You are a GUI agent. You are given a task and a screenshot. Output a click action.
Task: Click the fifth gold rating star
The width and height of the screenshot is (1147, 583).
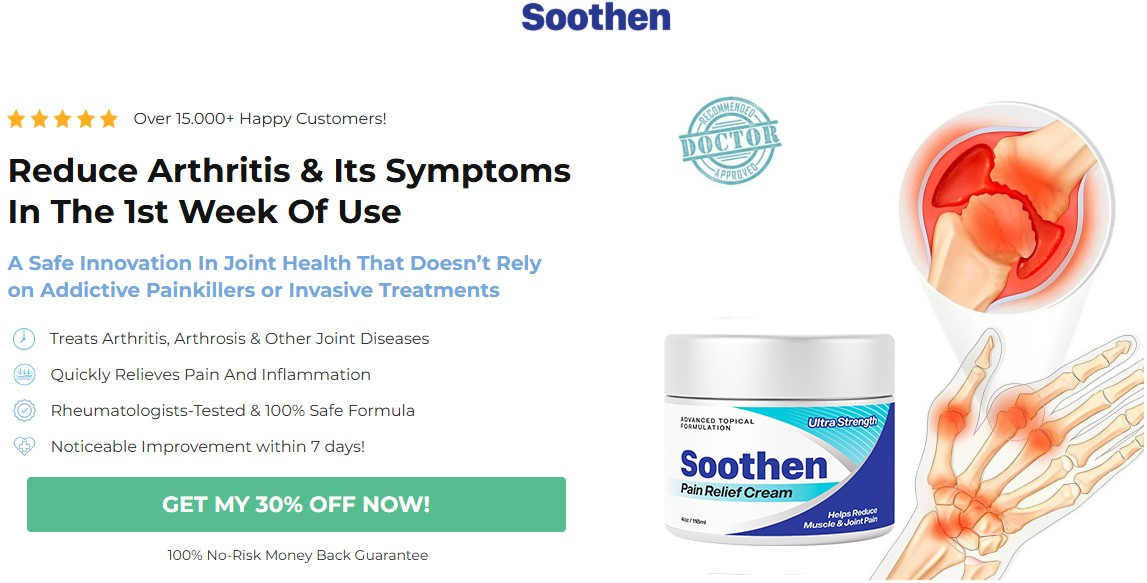pyautogui.click(x=109, y=119)
